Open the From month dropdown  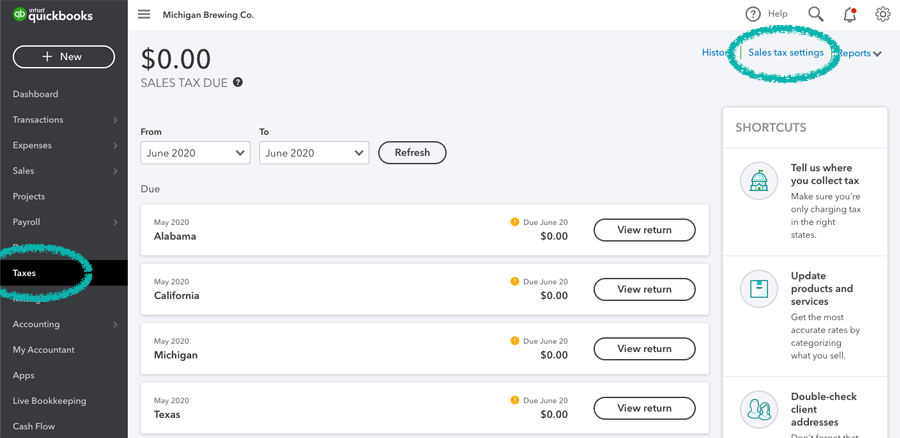click(x=195, y=153)
